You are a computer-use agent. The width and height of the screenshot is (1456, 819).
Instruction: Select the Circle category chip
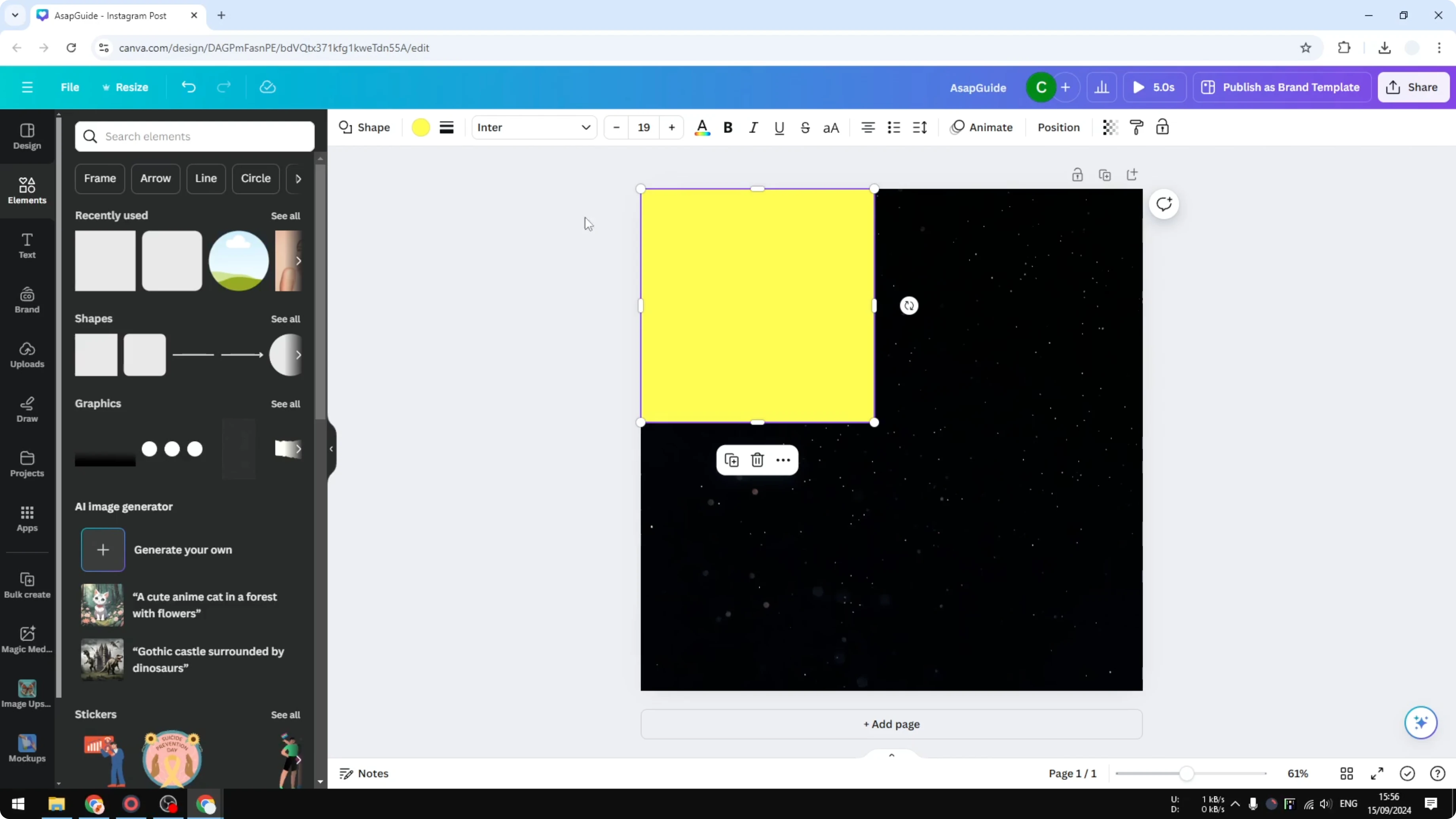pyautogui.click(x=256, y=178)
